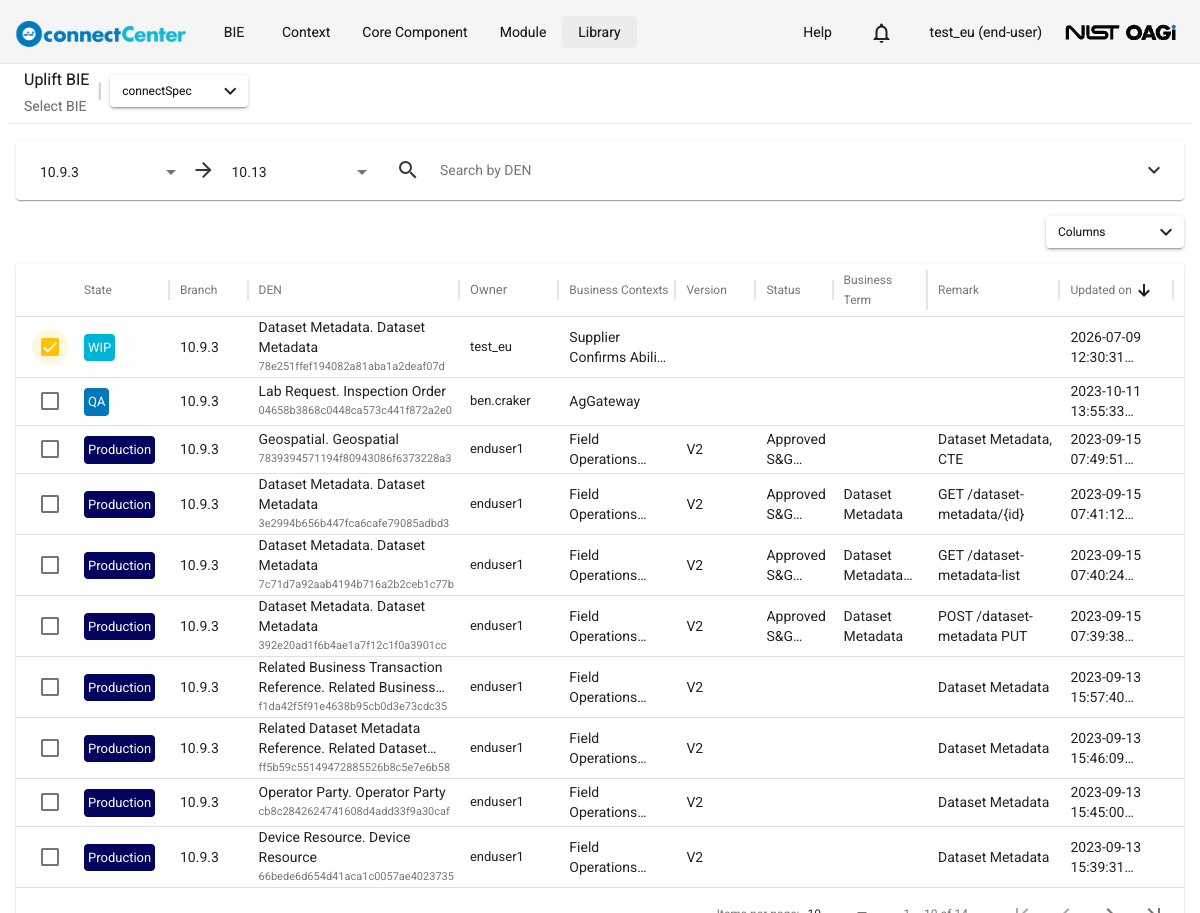Open the Library menu

pos(599,32)
